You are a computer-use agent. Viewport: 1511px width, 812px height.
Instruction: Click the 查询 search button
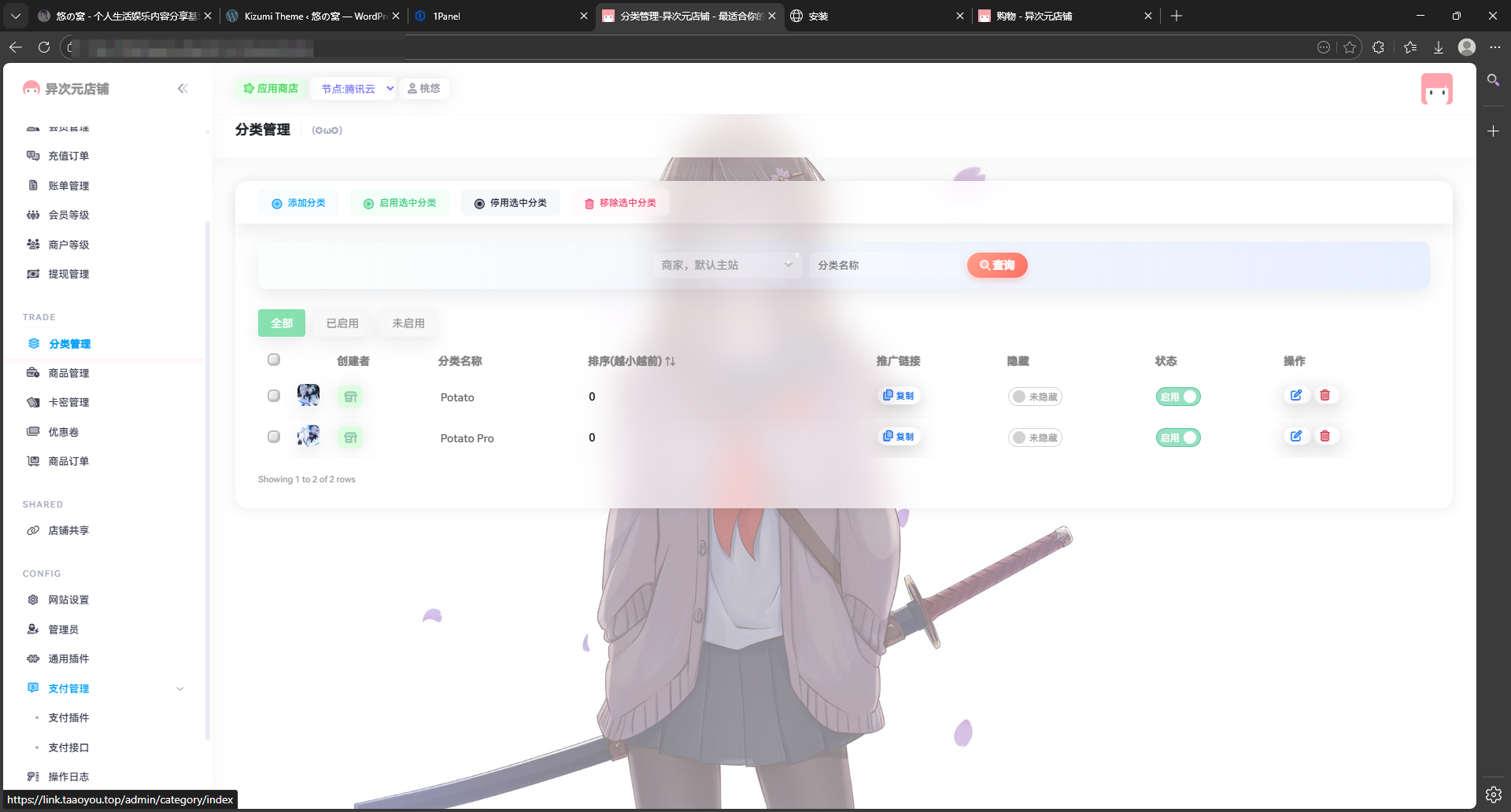click(x=996, y=265)
